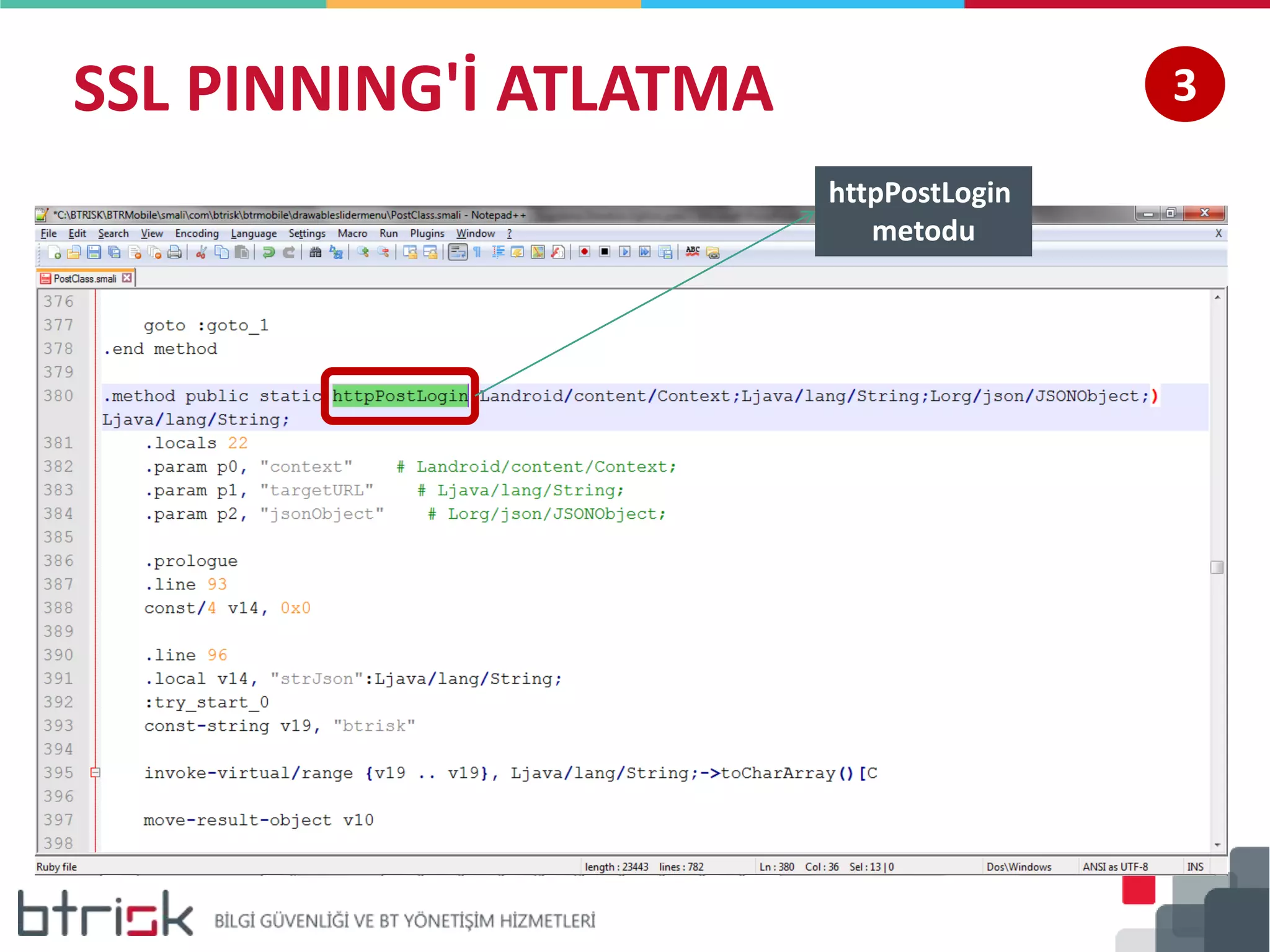
Task: Click the Cut scissors icon
Action: [201, 252]
